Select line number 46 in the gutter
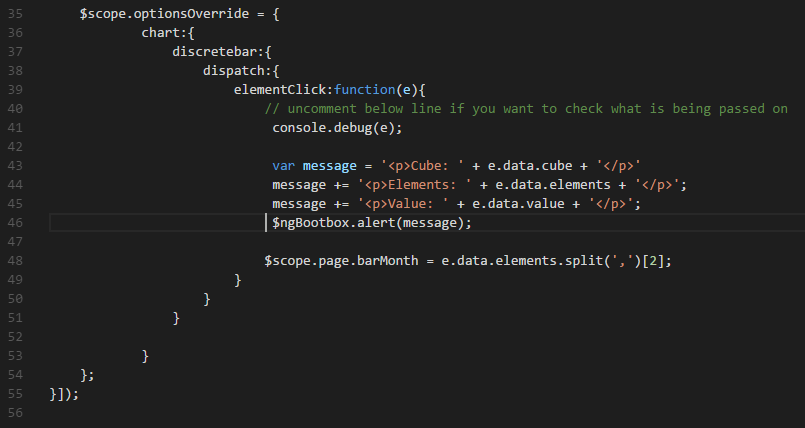 pos(14,222)
